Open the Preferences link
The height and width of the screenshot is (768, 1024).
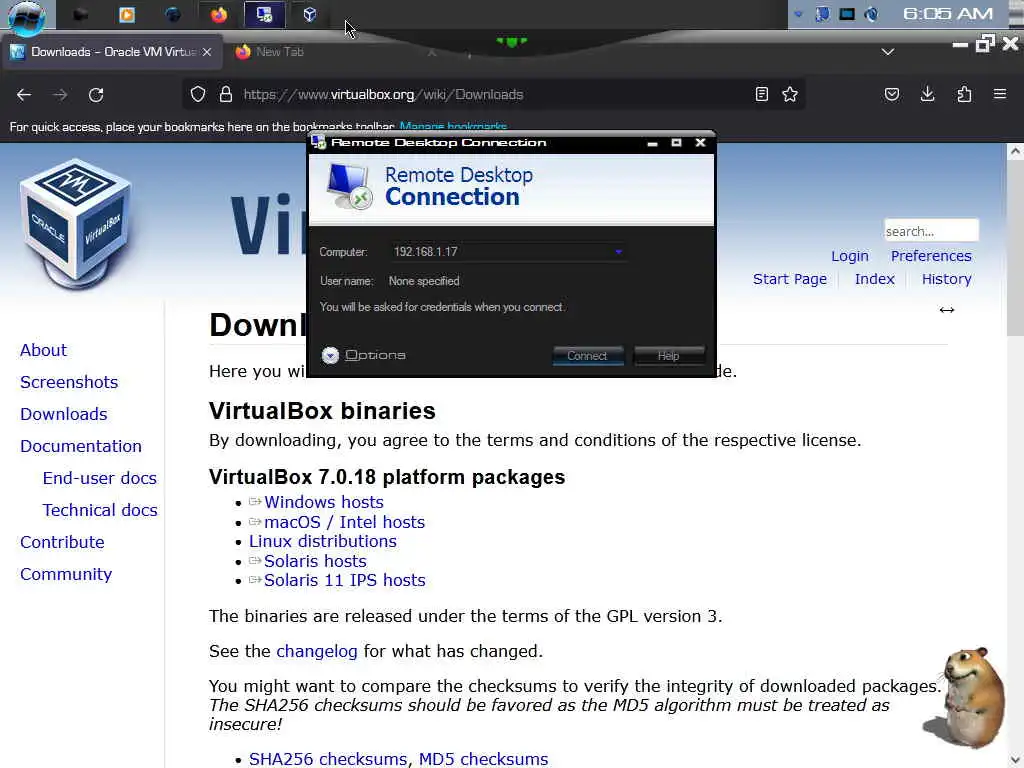coord(931,256)
